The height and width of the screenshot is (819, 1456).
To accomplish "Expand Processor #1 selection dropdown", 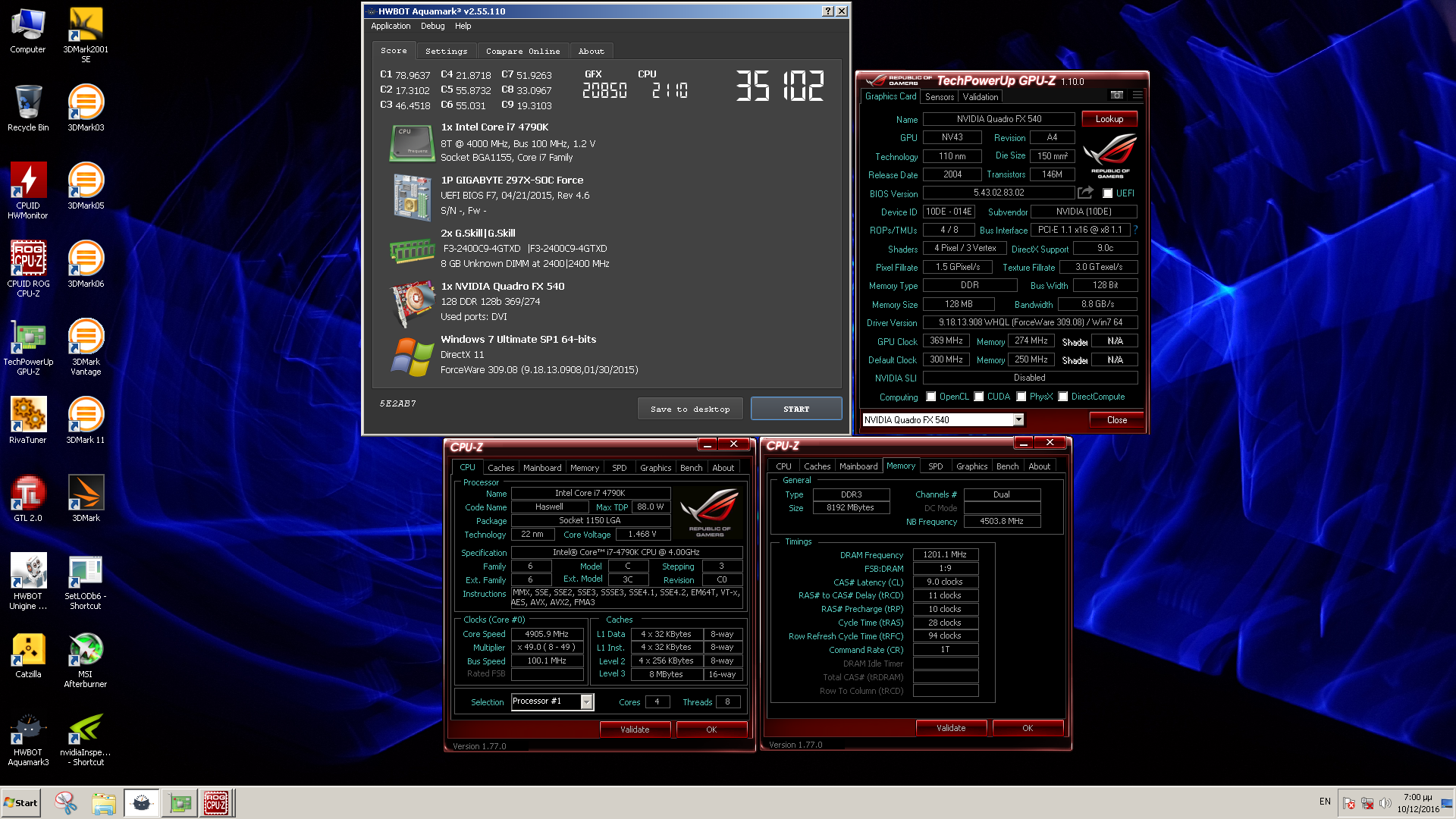I will click(x=586, y=701).
